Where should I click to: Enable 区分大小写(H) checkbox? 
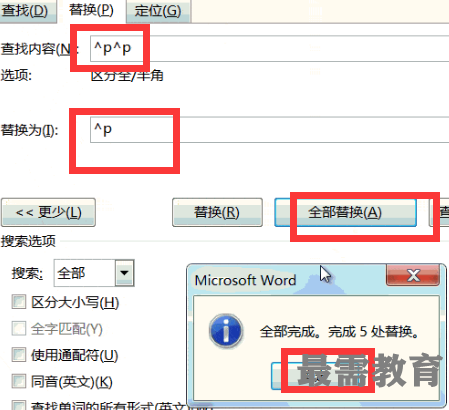tap(18, 302)
